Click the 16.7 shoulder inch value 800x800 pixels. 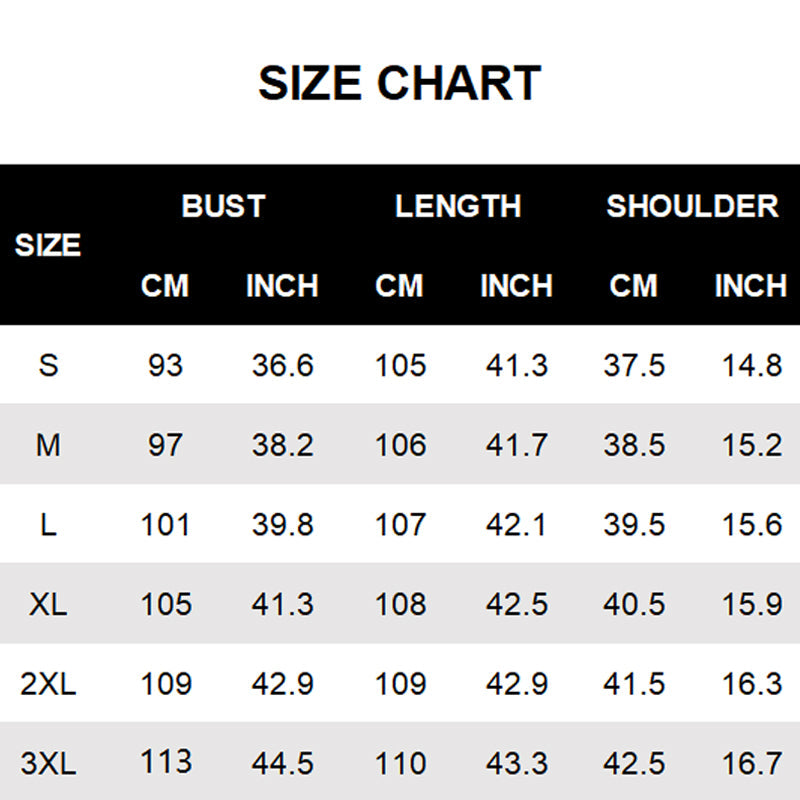point(751,764)
